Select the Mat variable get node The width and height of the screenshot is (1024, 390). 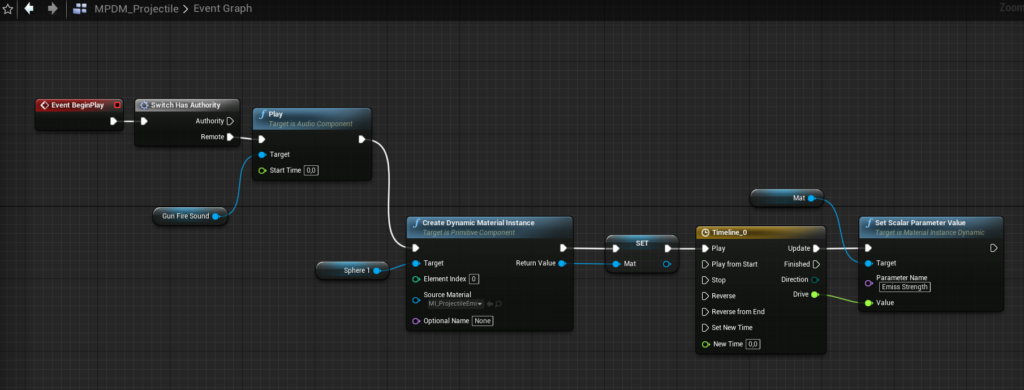coord(786,198)
